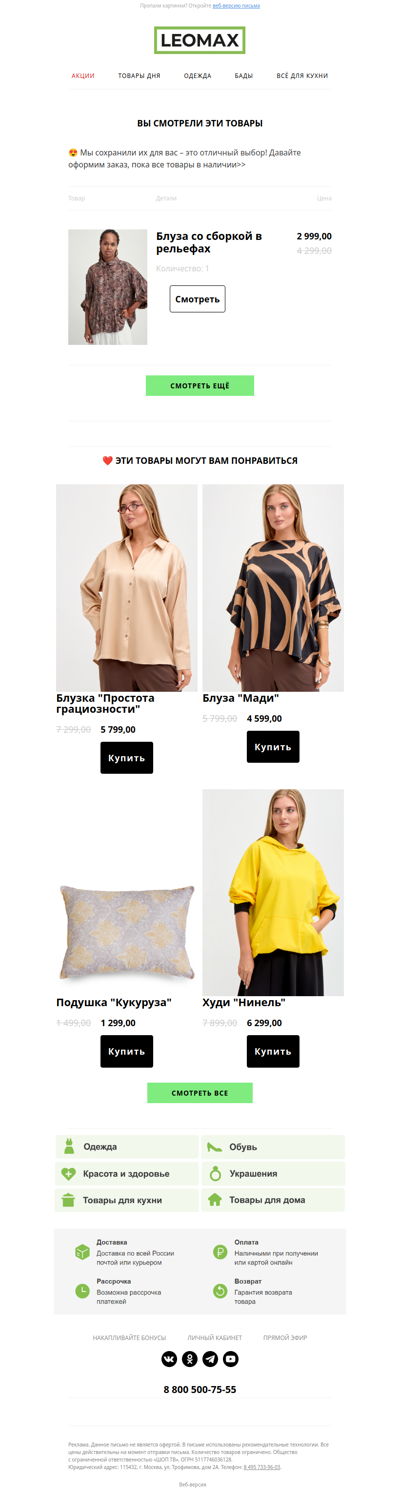Click the ring icon beside Украшения

(215, 1173)
